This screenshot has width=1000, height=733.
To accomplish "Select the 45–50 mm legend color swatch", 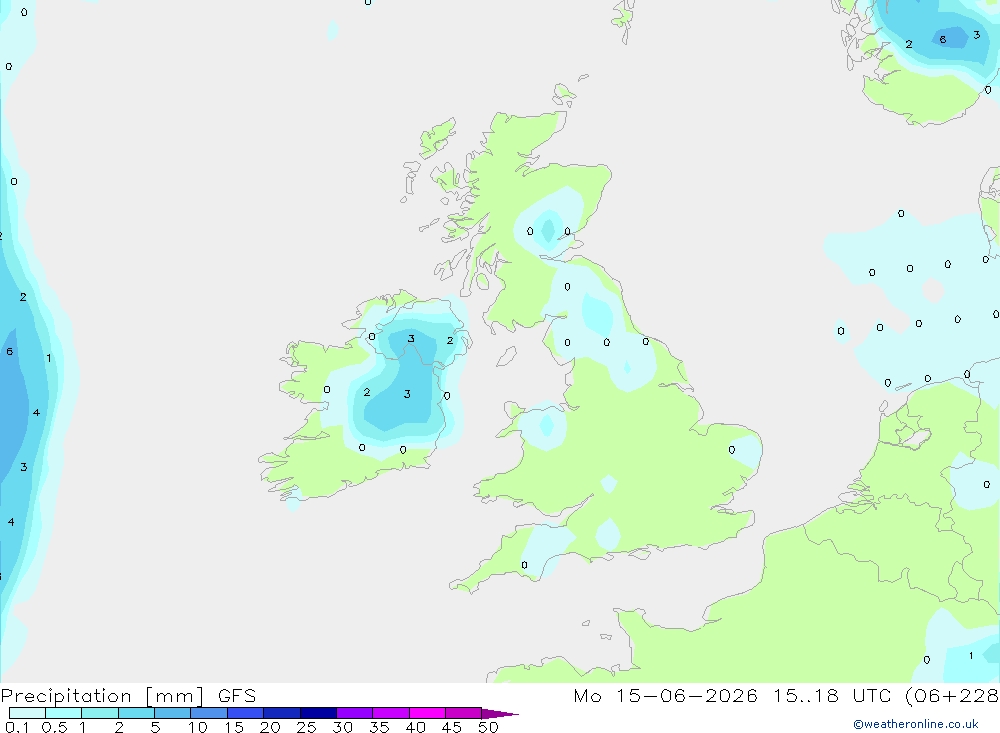I will (x=464, y=713).
